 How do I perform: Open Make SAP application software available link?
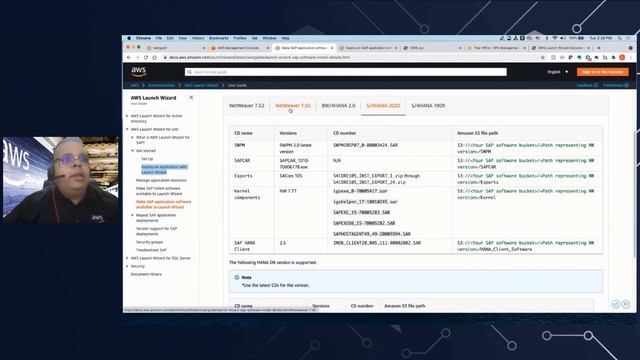point(163,204)
